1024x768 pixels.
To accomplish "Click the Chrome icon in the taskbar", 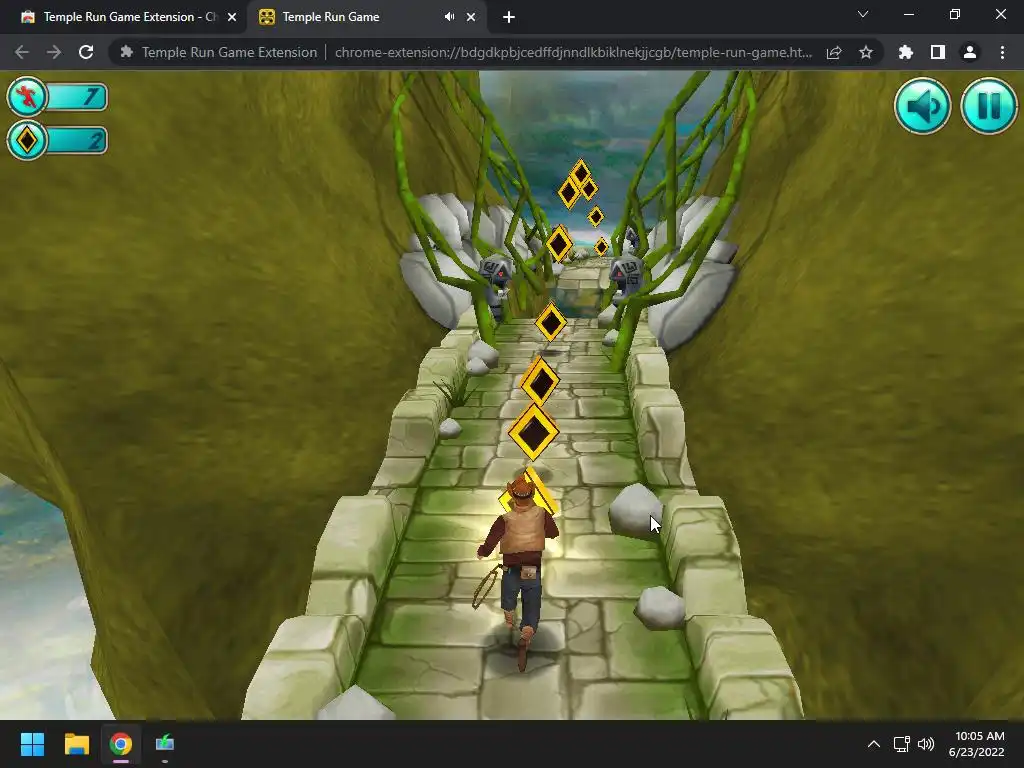I will [x=121, y=744].
